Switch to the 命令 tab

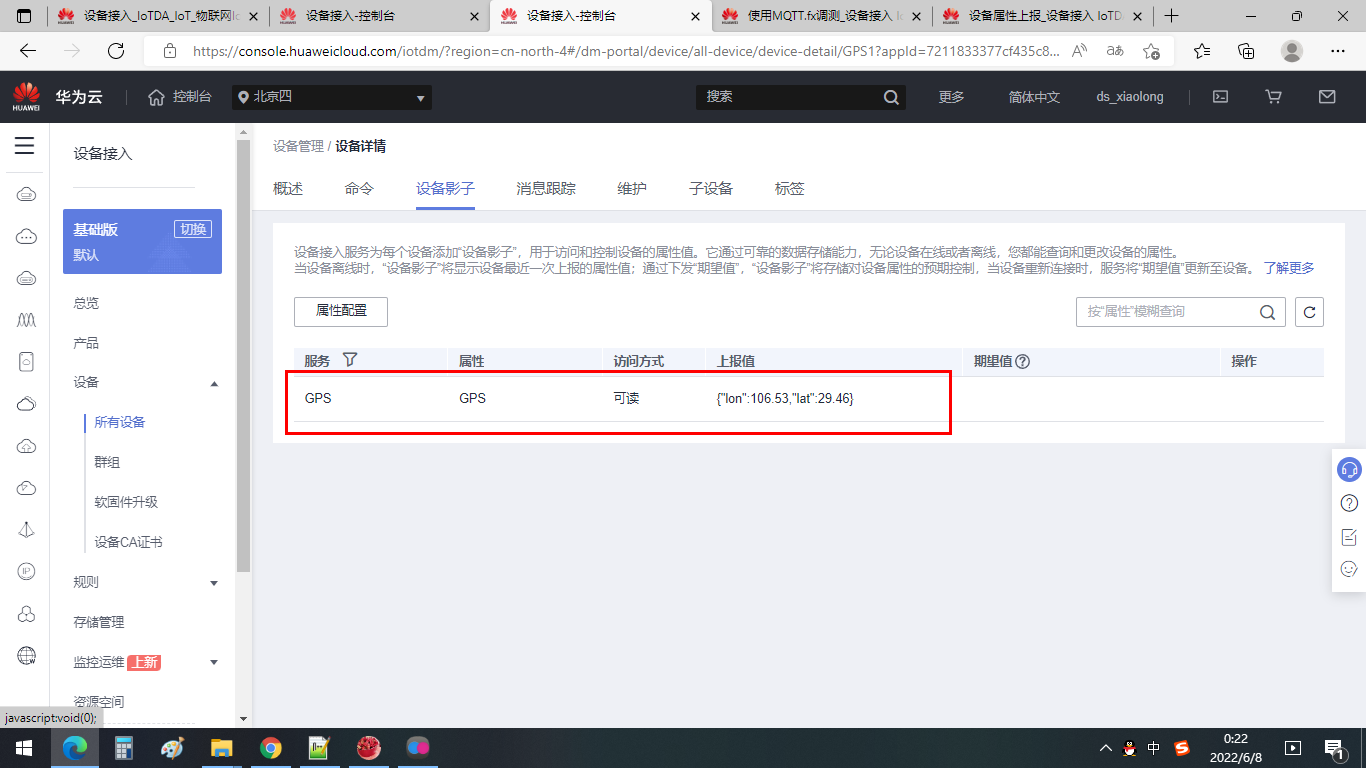(359, 188)
